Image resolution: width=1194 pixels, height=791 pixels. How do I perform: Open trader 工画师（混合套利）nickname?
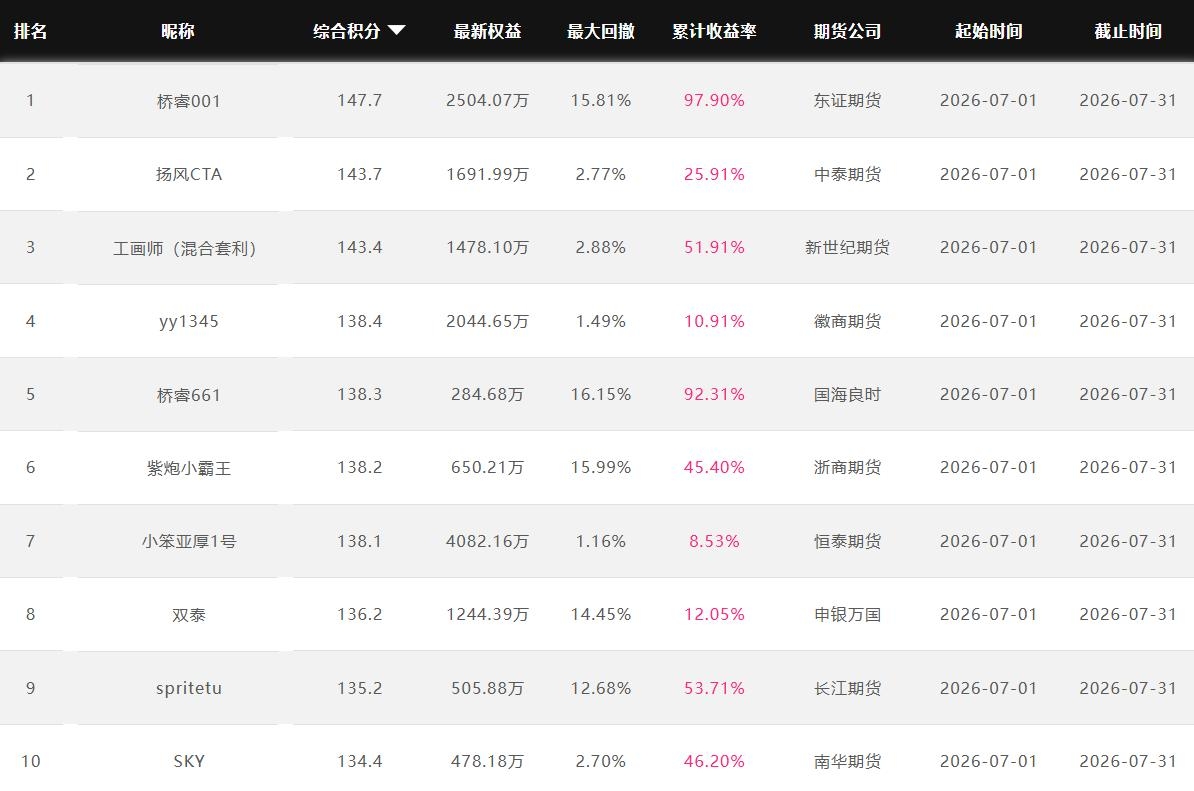(185, 248)
